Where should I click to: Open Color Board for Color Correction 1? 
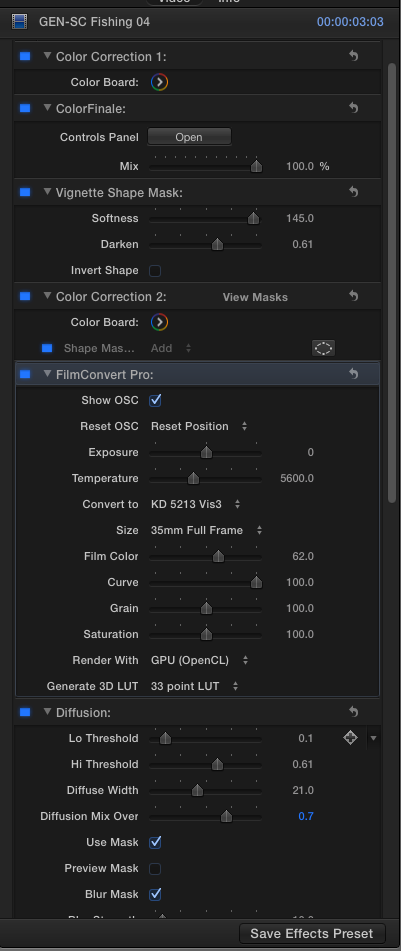[x=160, y=82]
